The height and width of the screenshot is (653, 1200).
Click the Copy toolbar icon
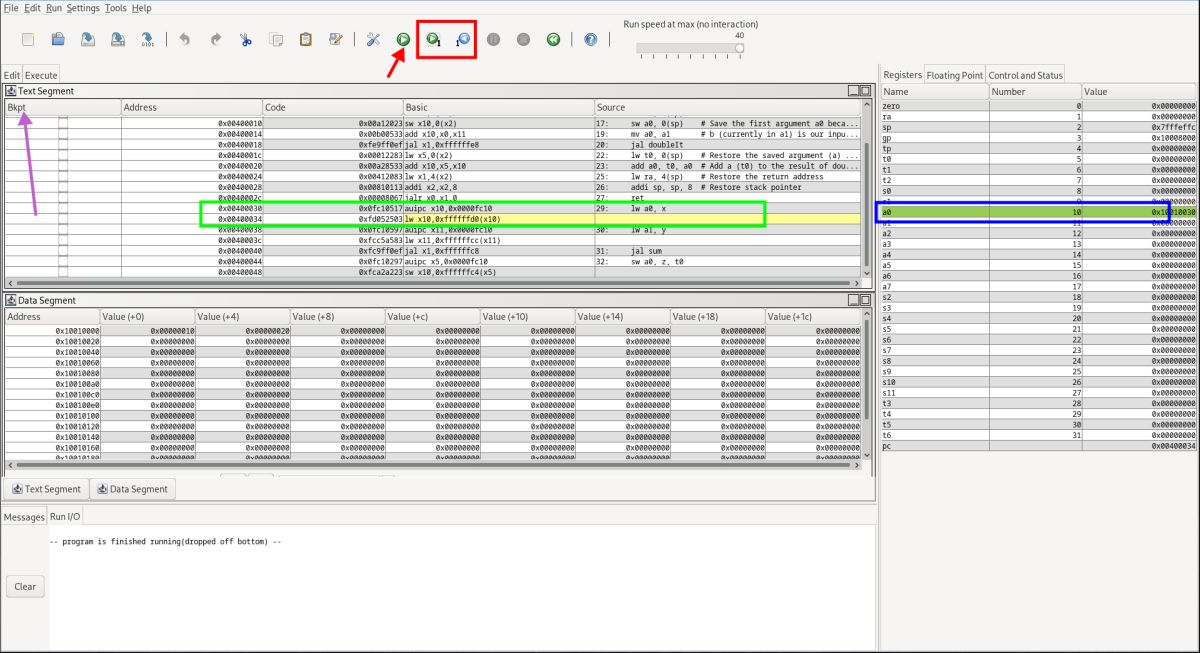(276, 39)
